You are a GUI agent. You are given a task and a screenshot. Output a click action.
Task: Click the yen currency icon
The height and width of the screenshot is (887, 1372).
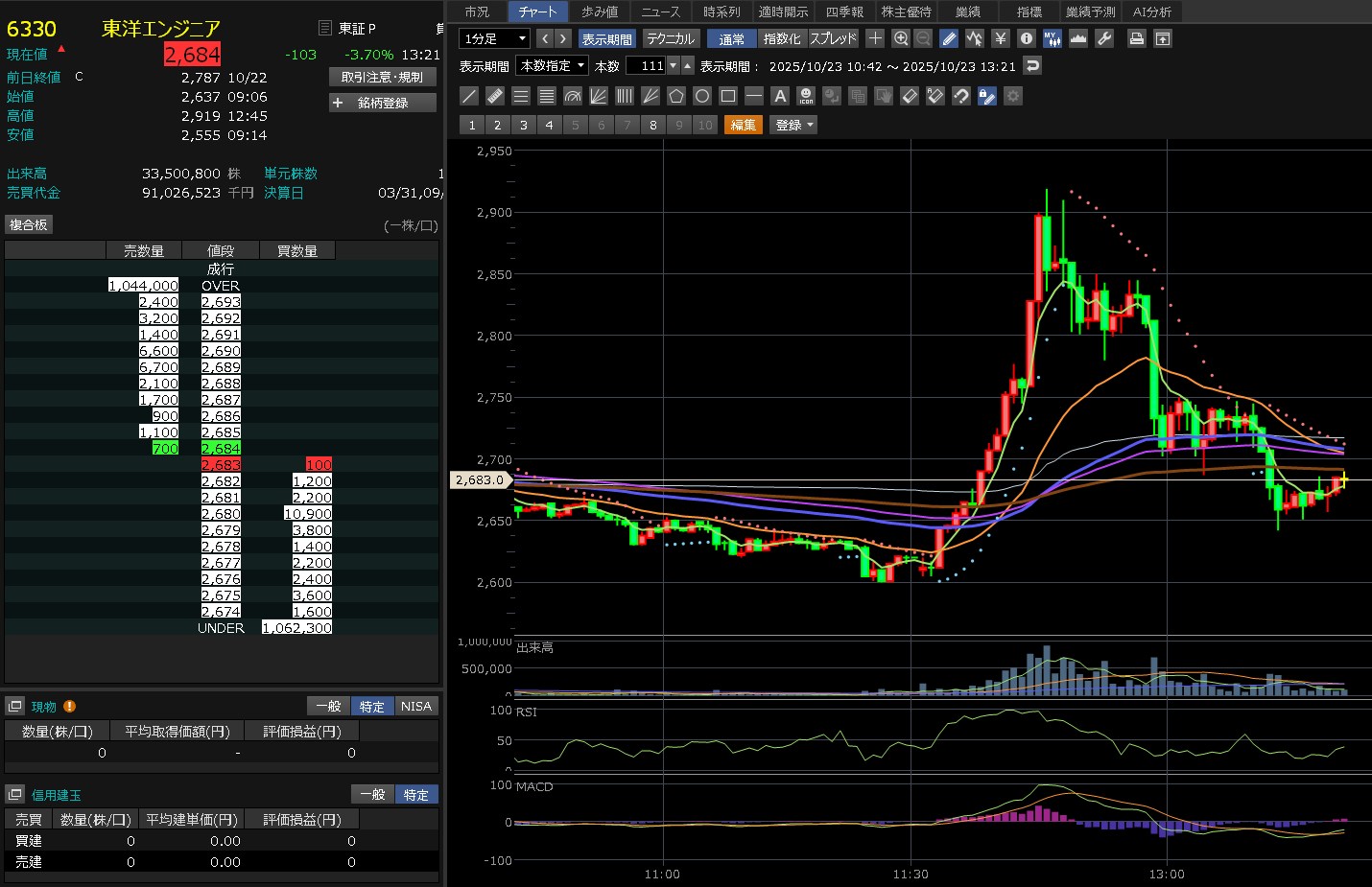(x=1001, y=38)
